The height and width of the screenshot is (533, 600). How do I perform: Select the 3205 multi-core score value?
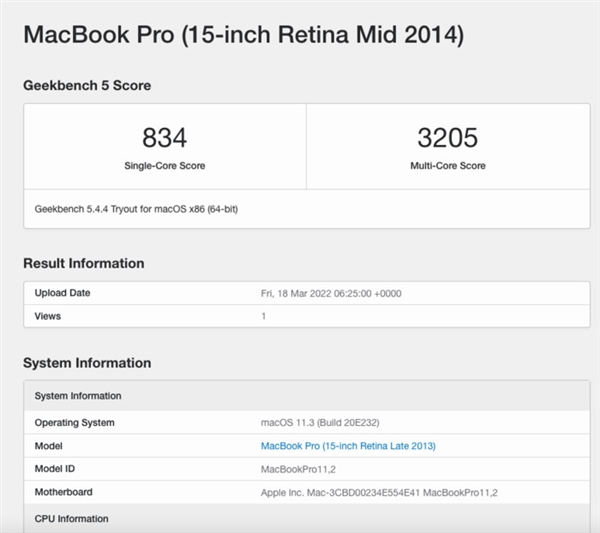point(448,137)
